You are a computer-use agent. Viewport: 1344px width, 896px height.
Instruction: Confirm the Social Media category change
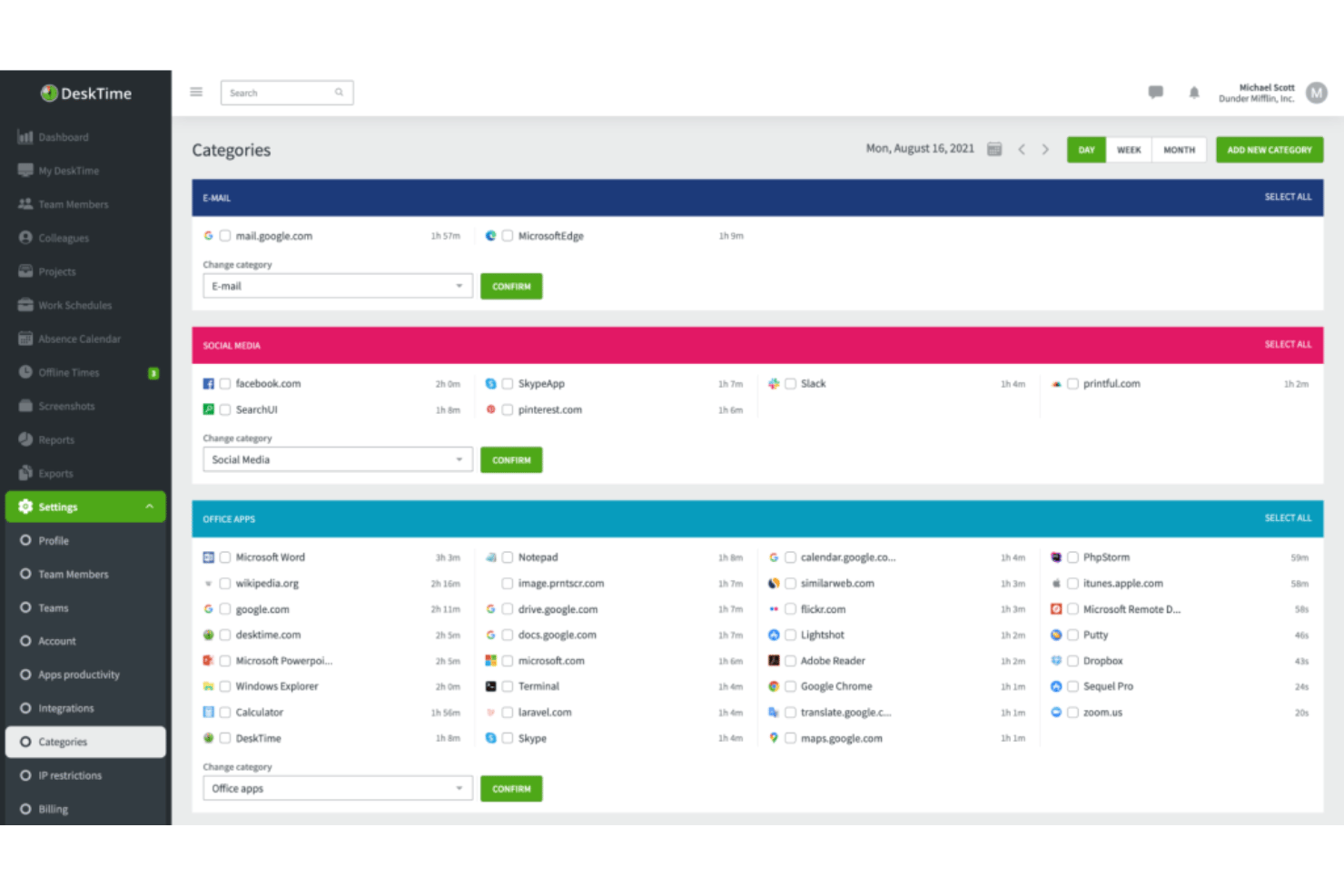(x=511, y=459)
